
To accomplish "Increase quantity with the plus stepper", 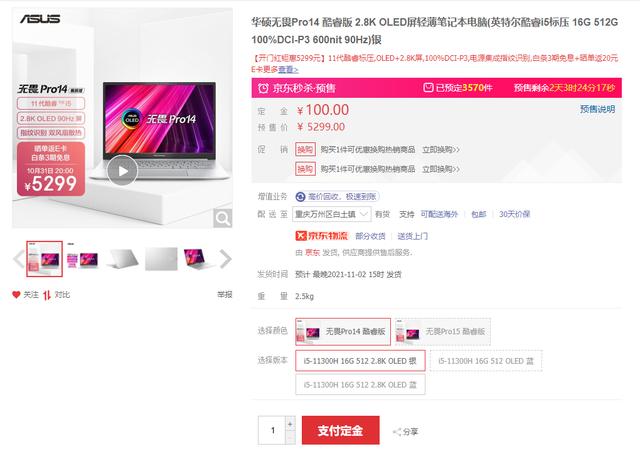I will (x=290, y=424).
